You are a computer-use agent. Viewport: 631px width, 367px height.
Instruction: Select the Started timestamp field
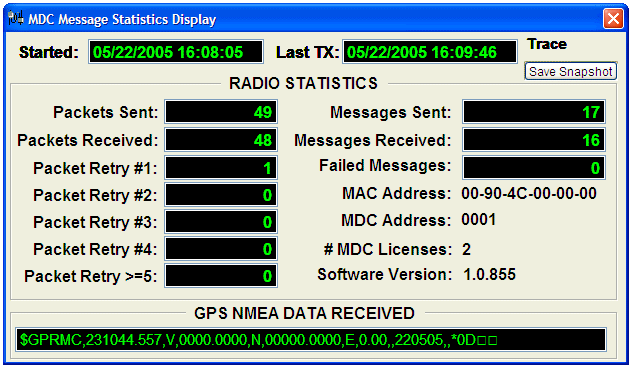point(176,52)
